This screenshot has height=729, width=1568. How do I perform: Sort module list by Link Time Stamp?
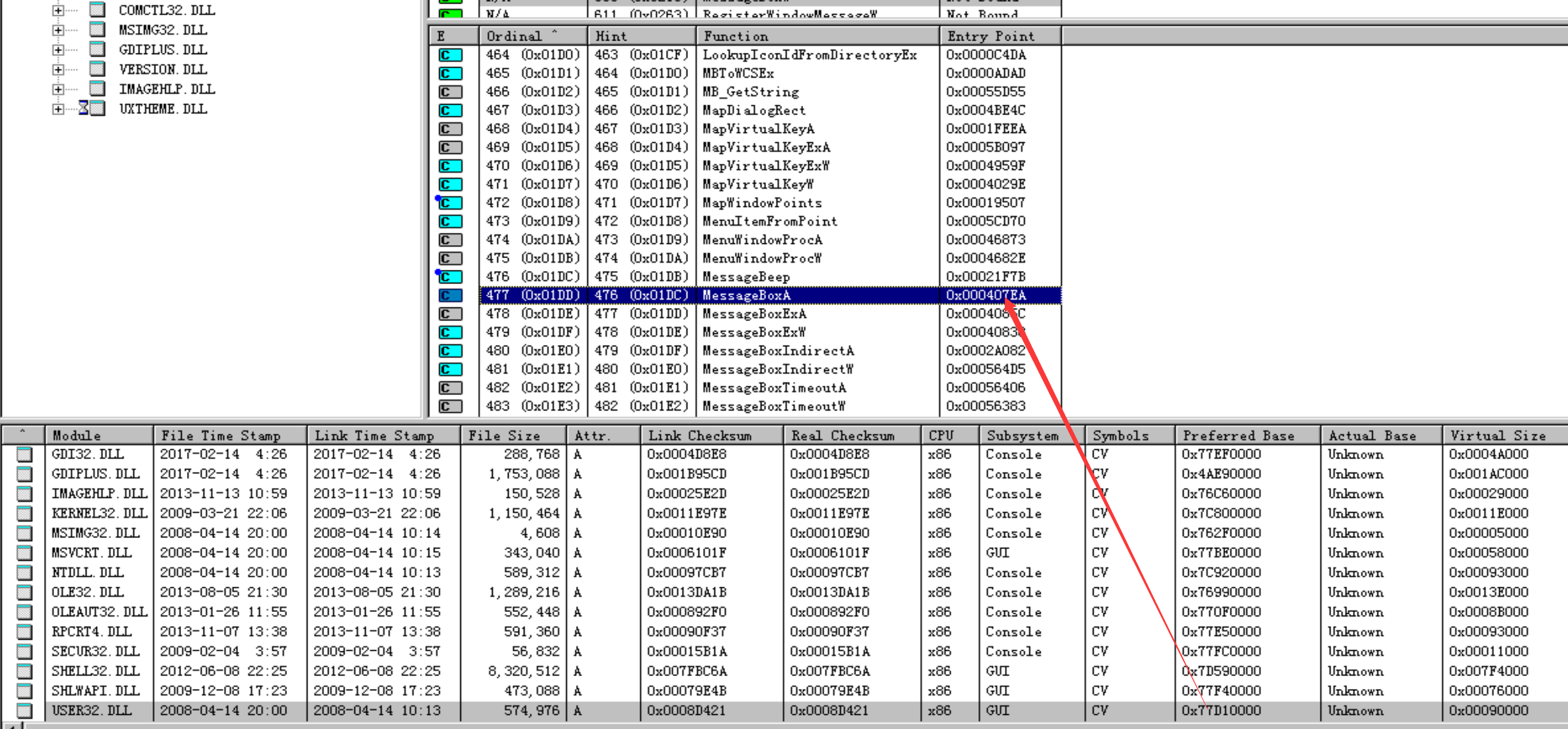click(x=383, y=436)
